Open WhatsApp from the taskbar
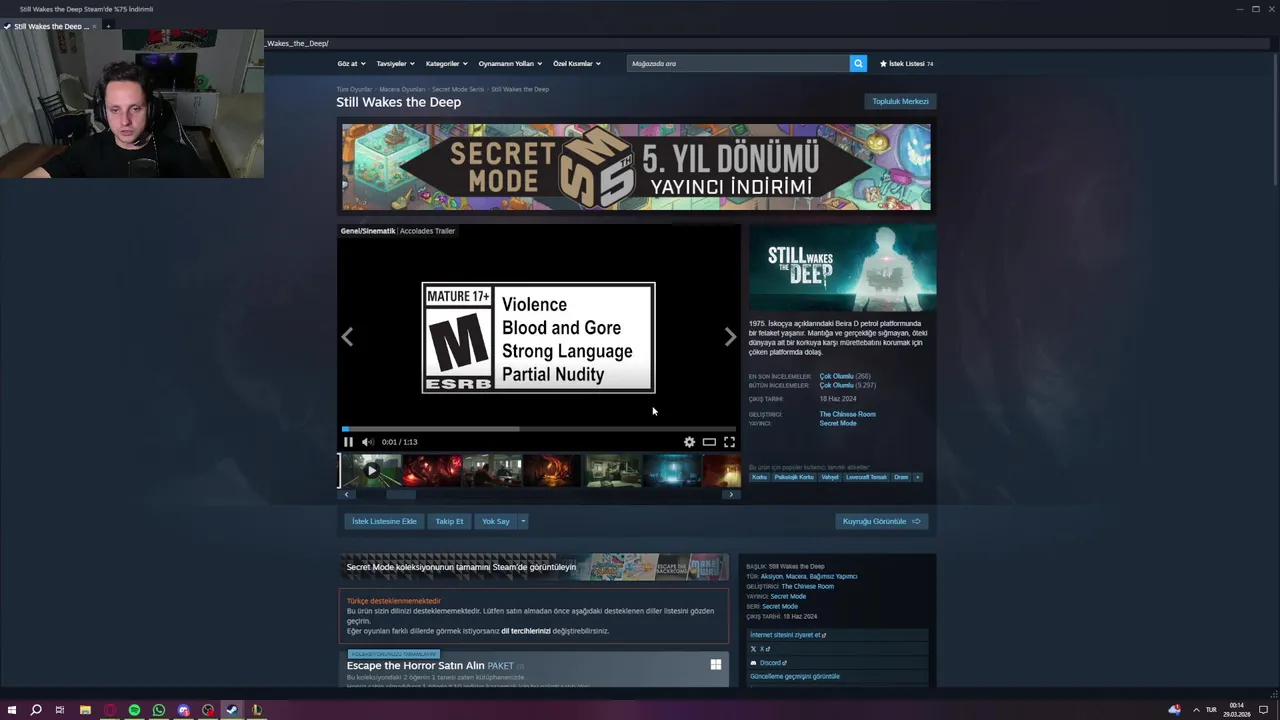This screenshot has width=1280, height=720. pos(159,710)
